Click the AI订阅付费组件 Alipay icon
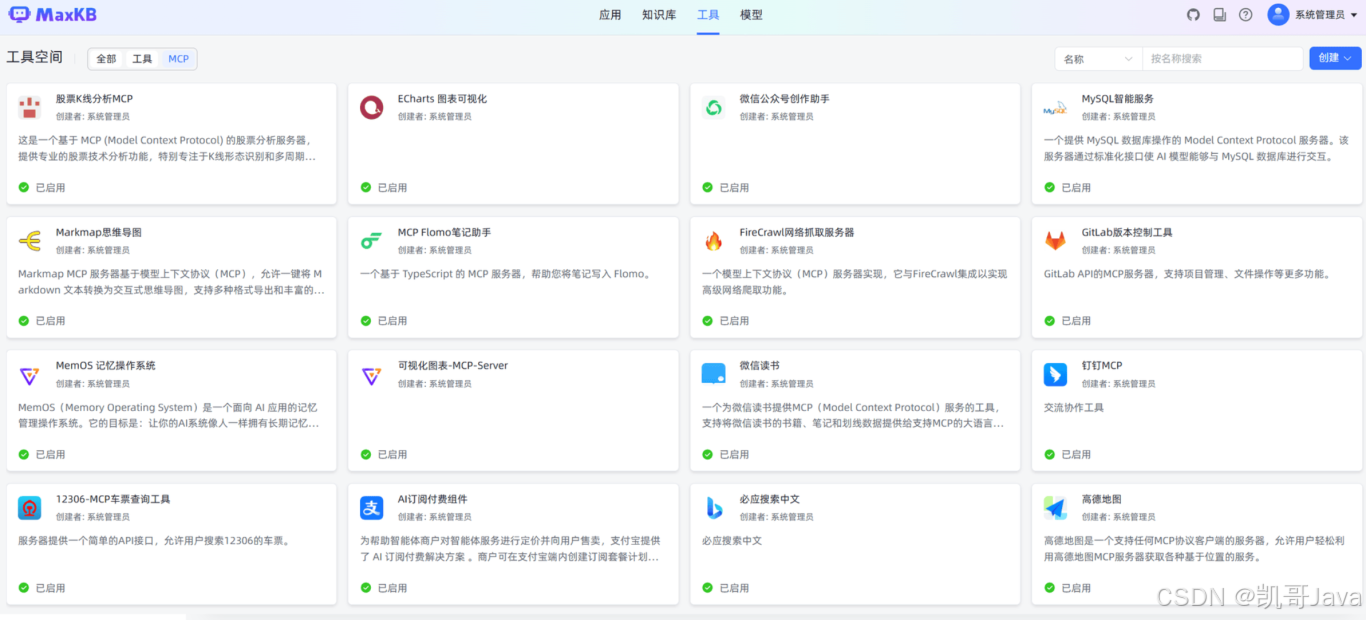 (x=372, y=508)
